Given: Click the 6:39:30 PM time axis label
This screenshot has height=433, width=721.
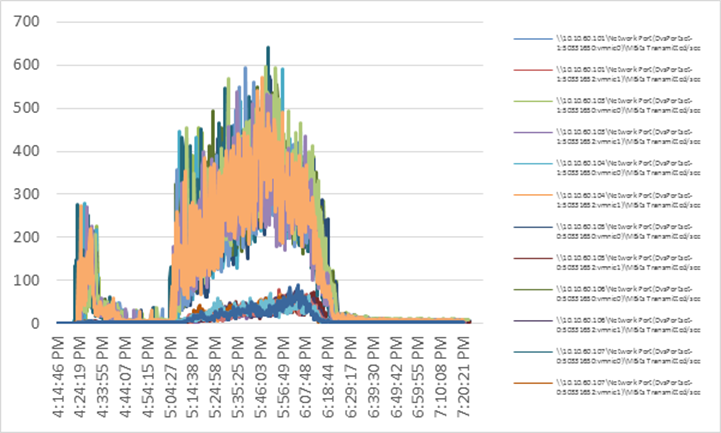Looking at the screenshot, I should (x=373, y=377).
